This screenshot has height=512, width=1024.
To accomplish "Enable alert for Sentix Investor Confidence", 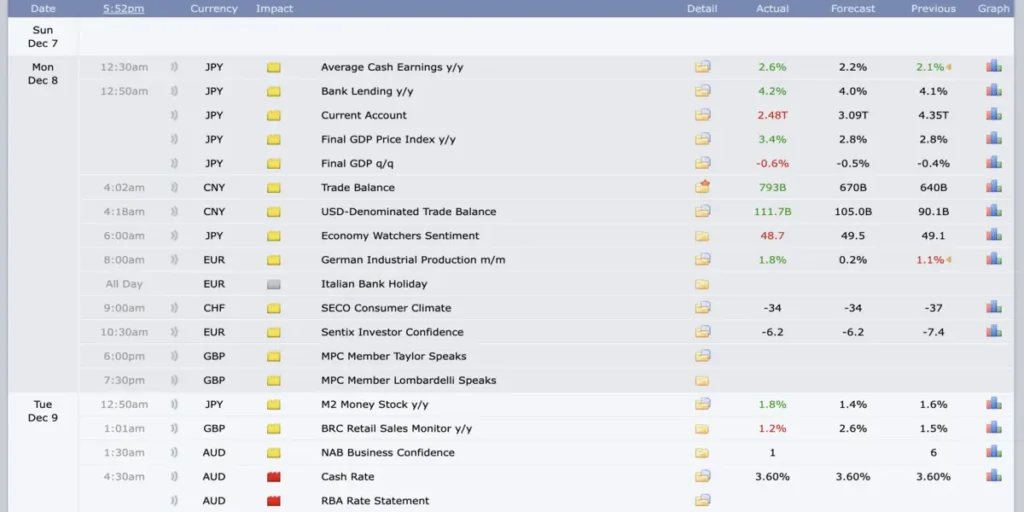I will tap(174, 332).
